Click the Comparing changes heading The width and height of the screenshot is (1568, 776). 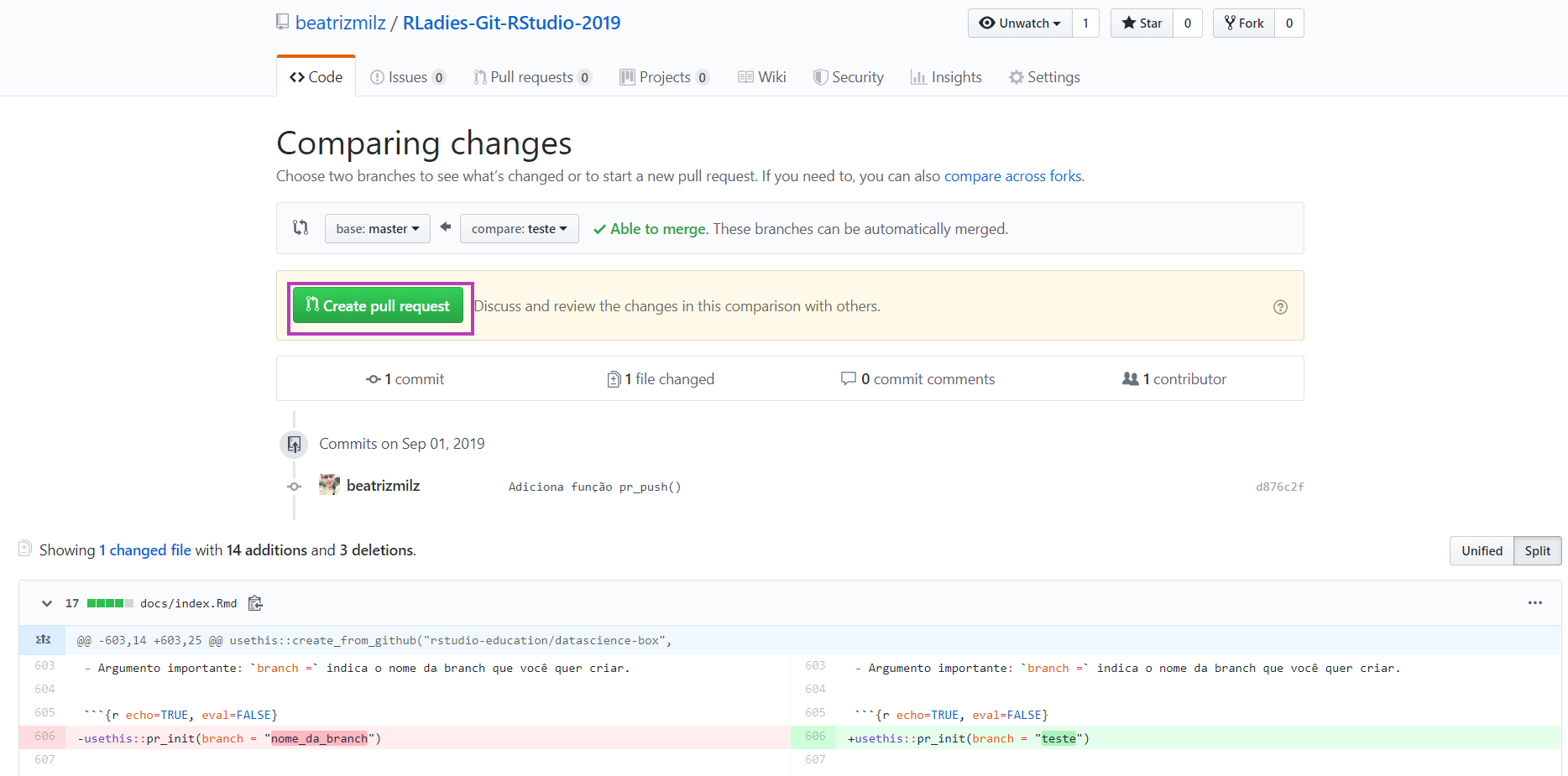tap(424, 143)
